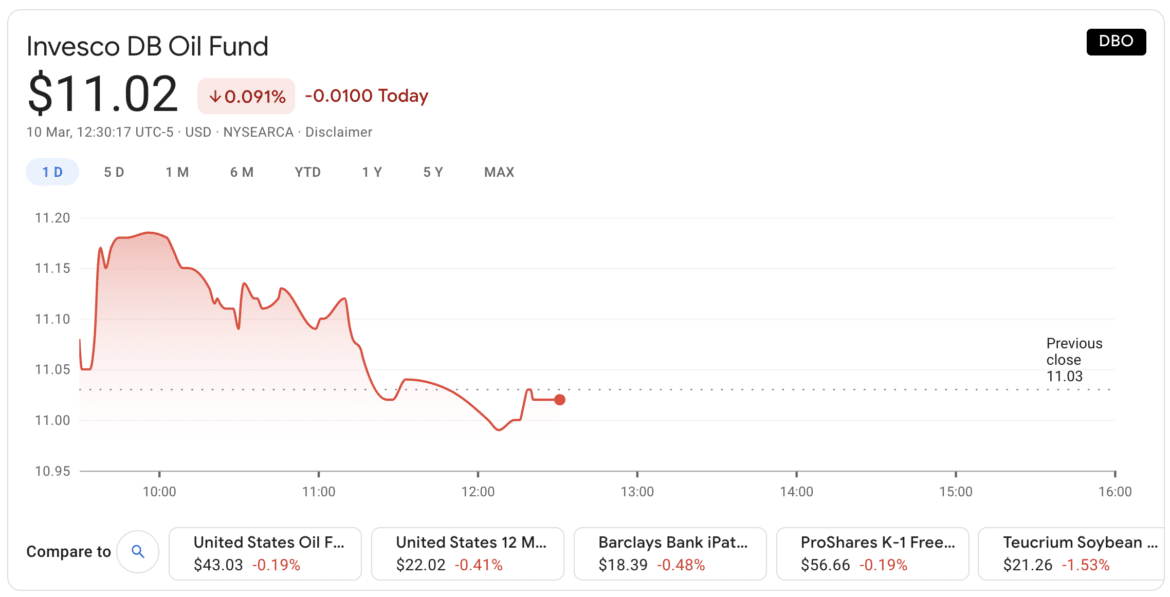Screen dimensions: 1170x597
Task: Open the Disclaimer link
Action: click(x=339, y=132)
